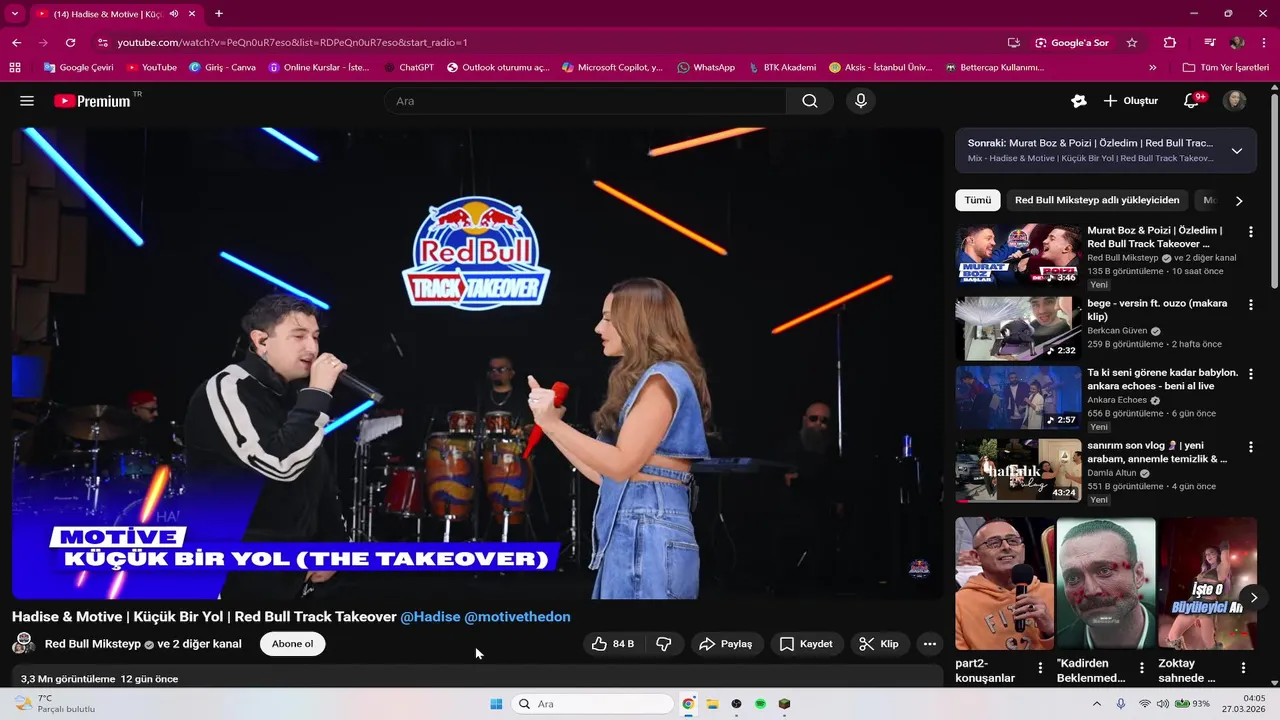The width and height of the screenshot is (1280, 720).
Task: Open Tüm Yer İşaretleri folder
Action: tap(1226, 68)
